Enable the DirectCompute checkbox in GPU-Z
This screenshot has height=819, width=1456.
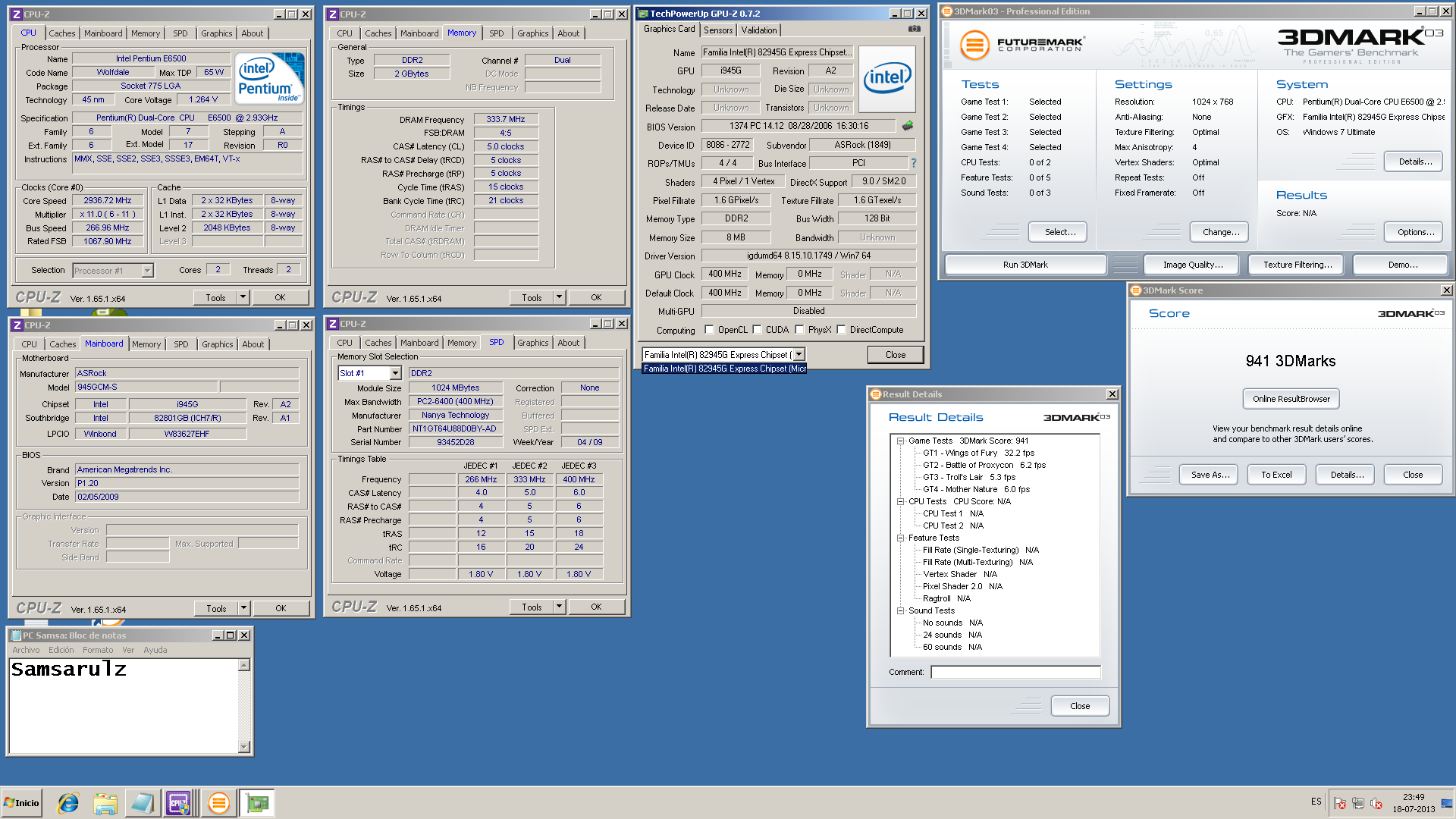click(841, 330)
